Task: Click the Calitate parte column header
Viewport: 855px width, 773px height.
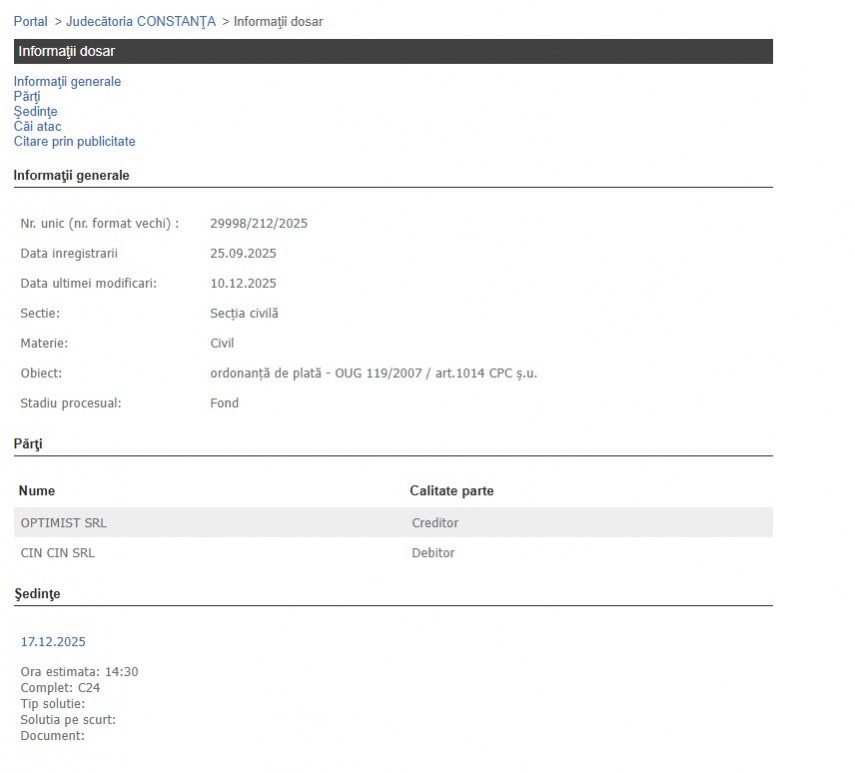Action: pos(451,491)
